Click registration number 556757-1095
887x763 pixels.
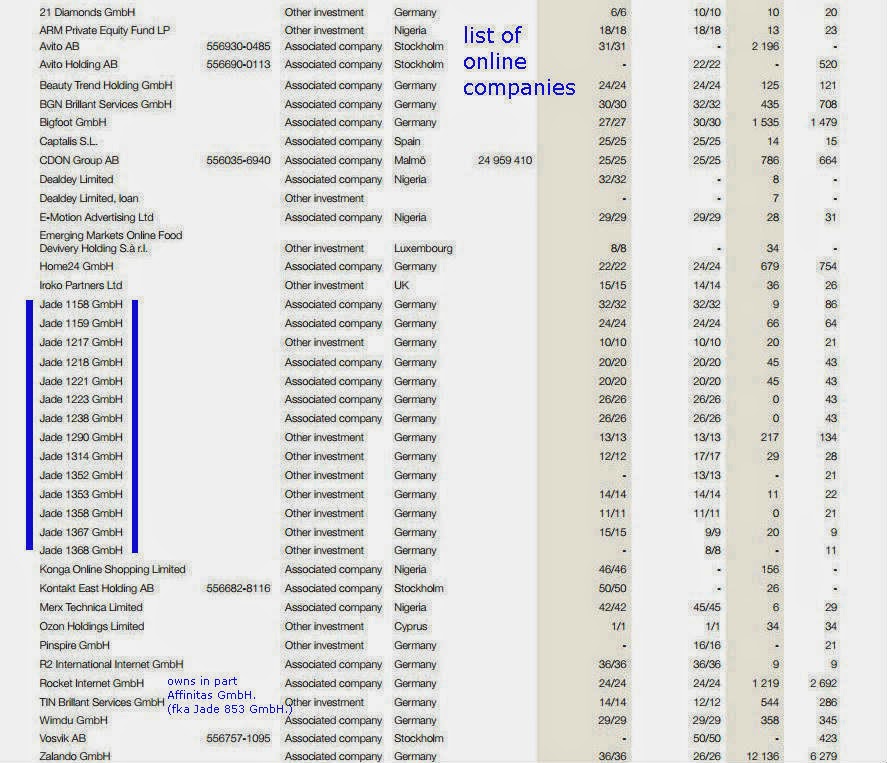(238, 739)
